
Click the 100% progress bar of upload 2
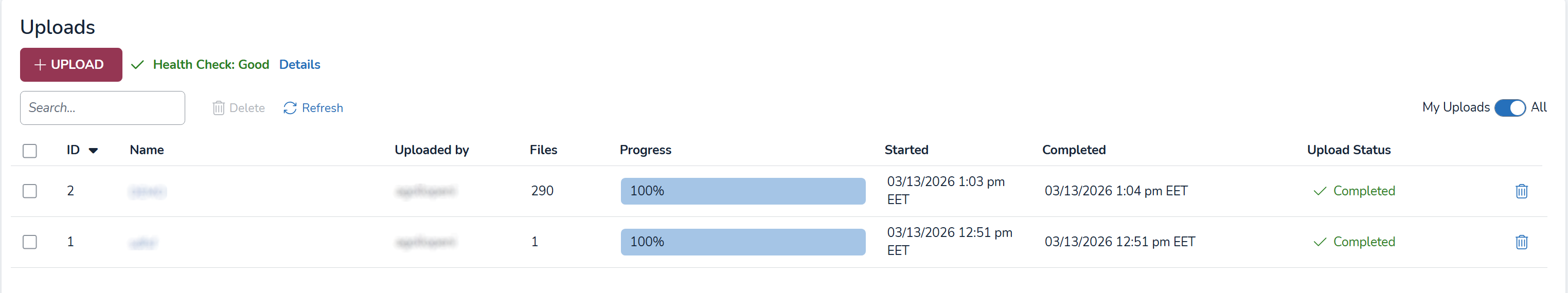pyautogui.click(x=743, y=191)
